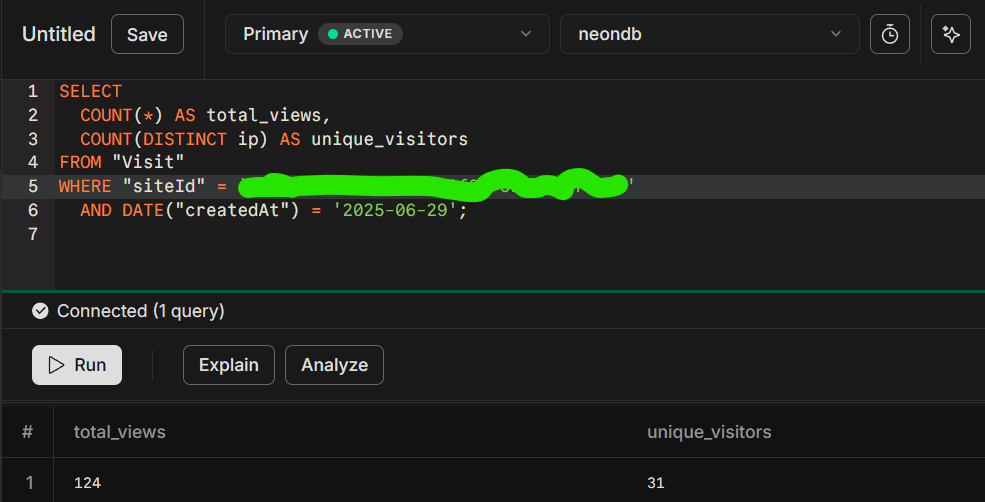The height and width of the screenshot is (502, 985).
Task: Click the play triangle icon in Run
Action: coord(57,365)
